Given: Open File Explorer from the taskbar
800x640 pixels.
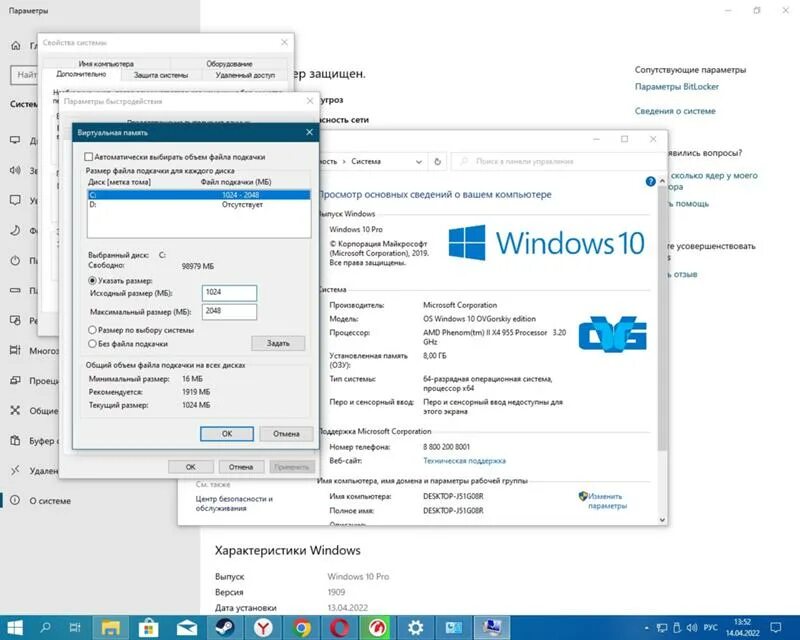Looking at the screenshot, I should pos(110,627).
